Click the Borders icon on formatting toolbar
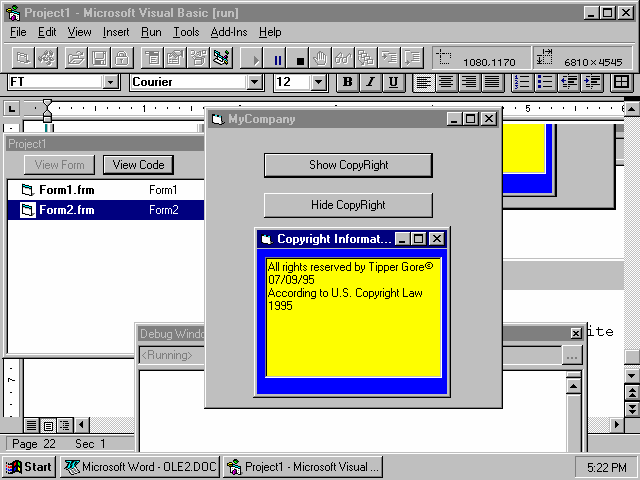 point(621,82)
